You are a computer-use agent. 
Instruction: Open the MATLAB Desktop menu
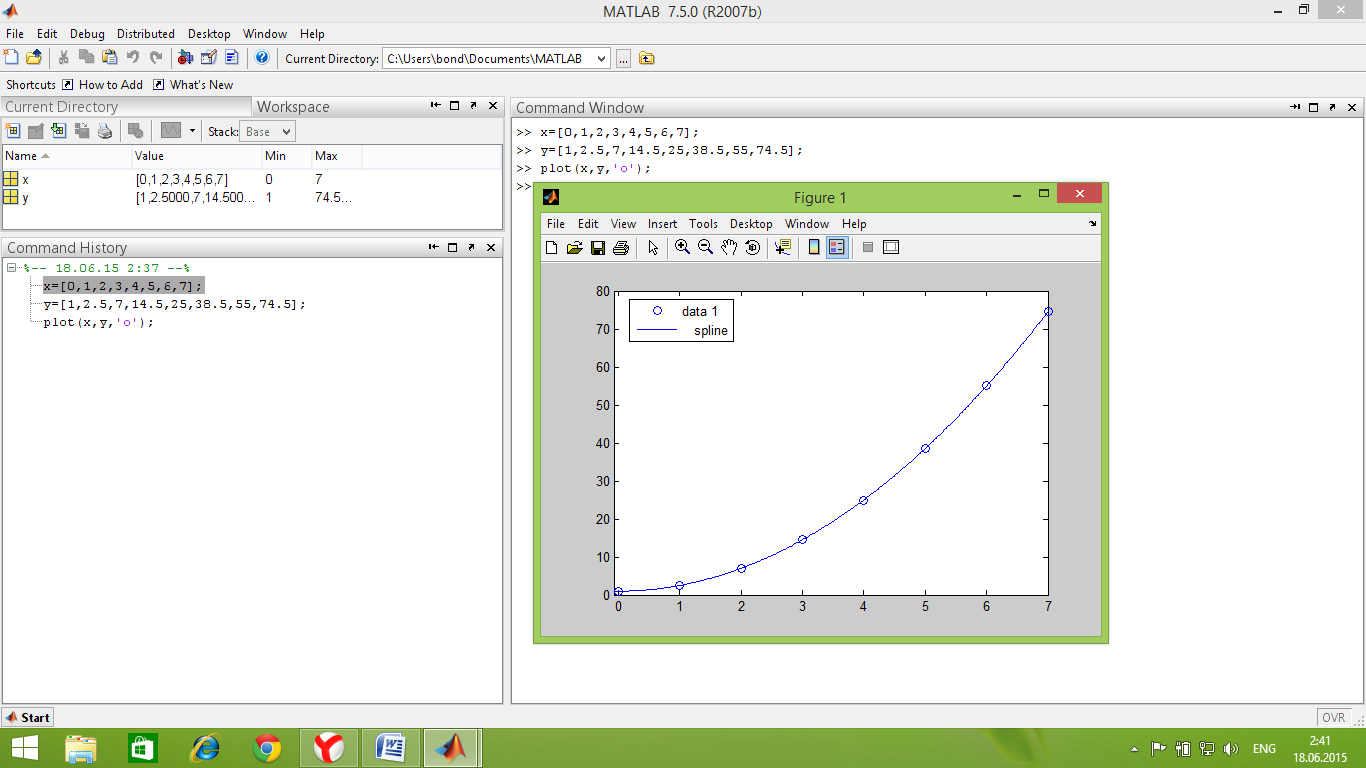pos(209,34)
